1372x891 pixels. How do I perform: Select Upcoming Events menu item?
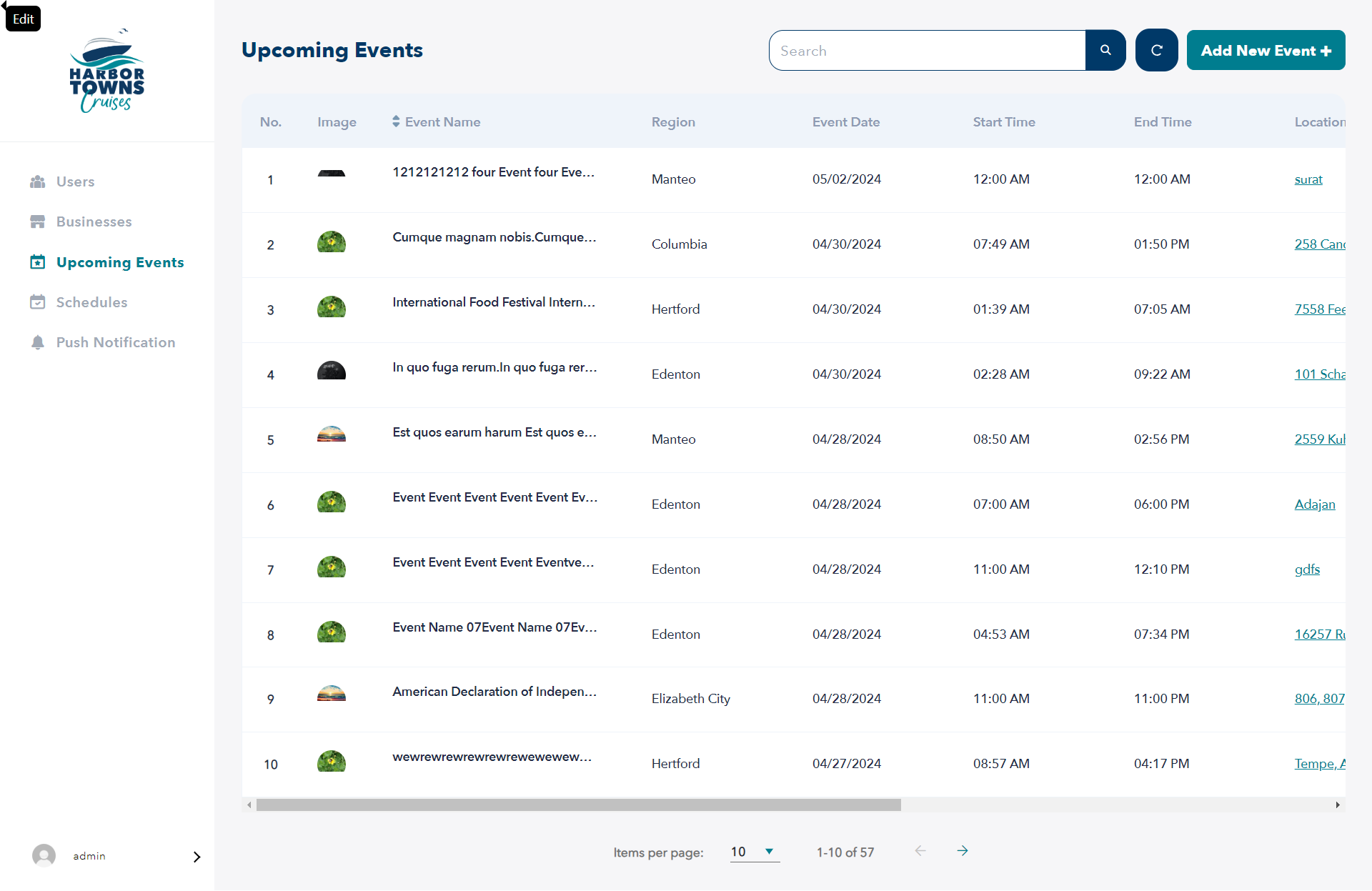coord(120,262)
